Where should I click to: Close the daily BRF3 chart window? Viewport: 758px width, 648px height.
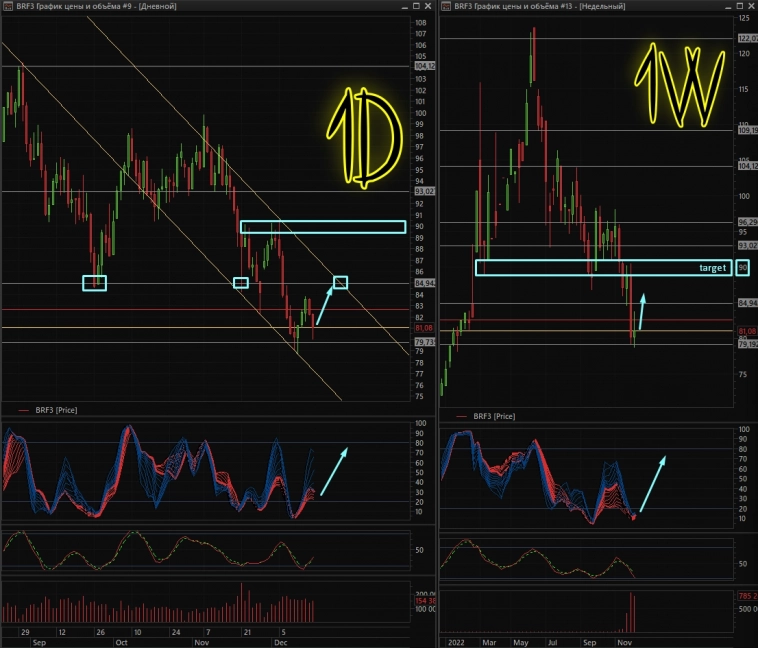[x=425, y=6]
